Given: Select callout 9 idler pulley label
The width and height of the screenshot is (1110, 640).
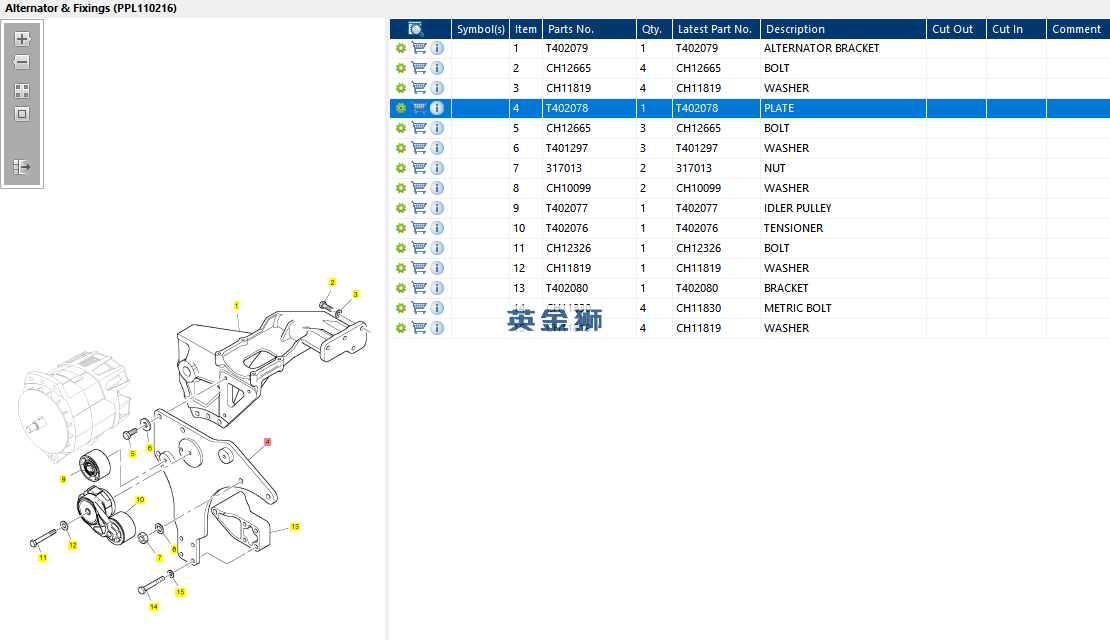Looking at the screenshot, I should 63,479.
